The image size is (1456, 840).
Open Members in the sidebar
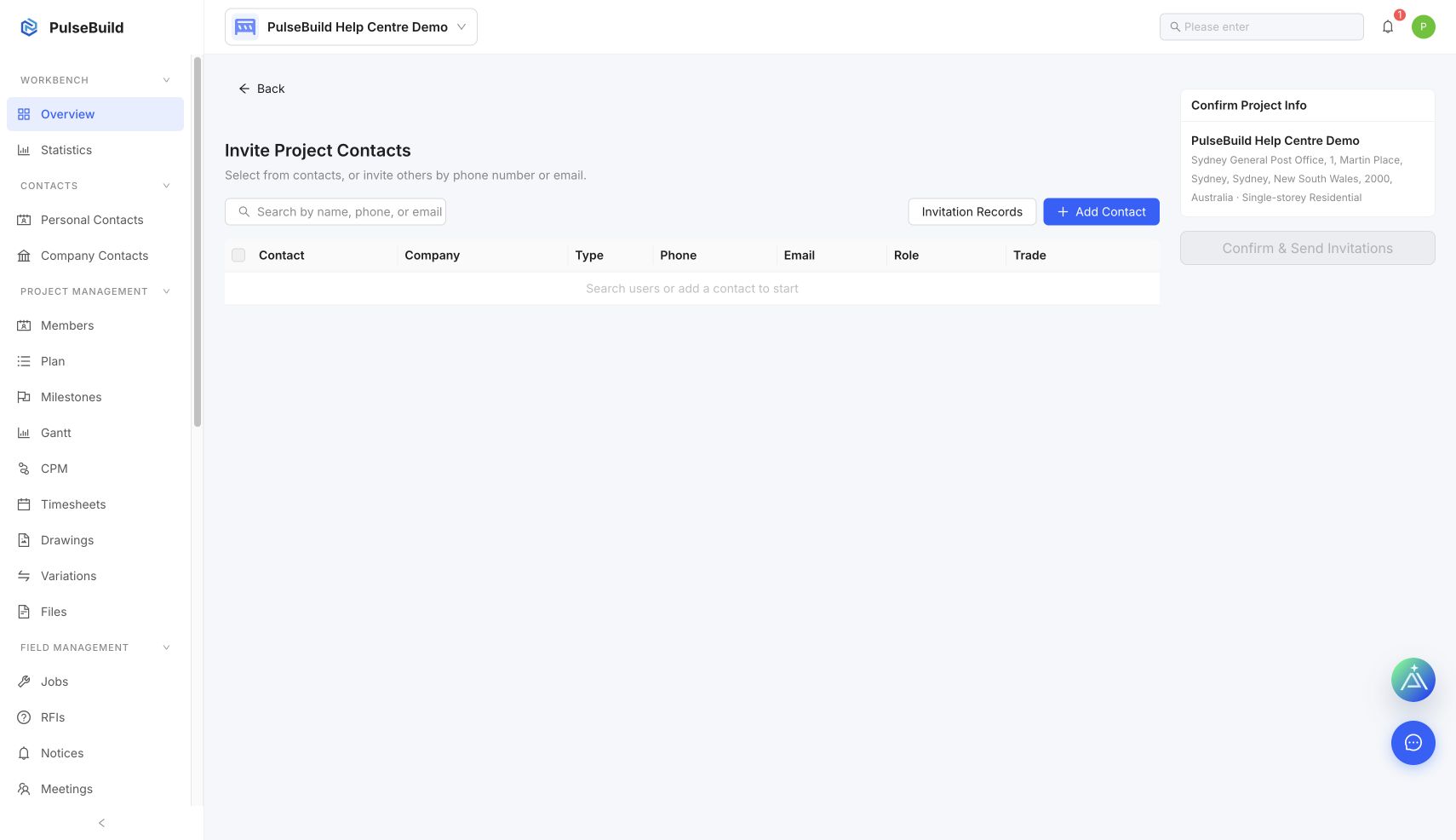click(x=95, y=325)
